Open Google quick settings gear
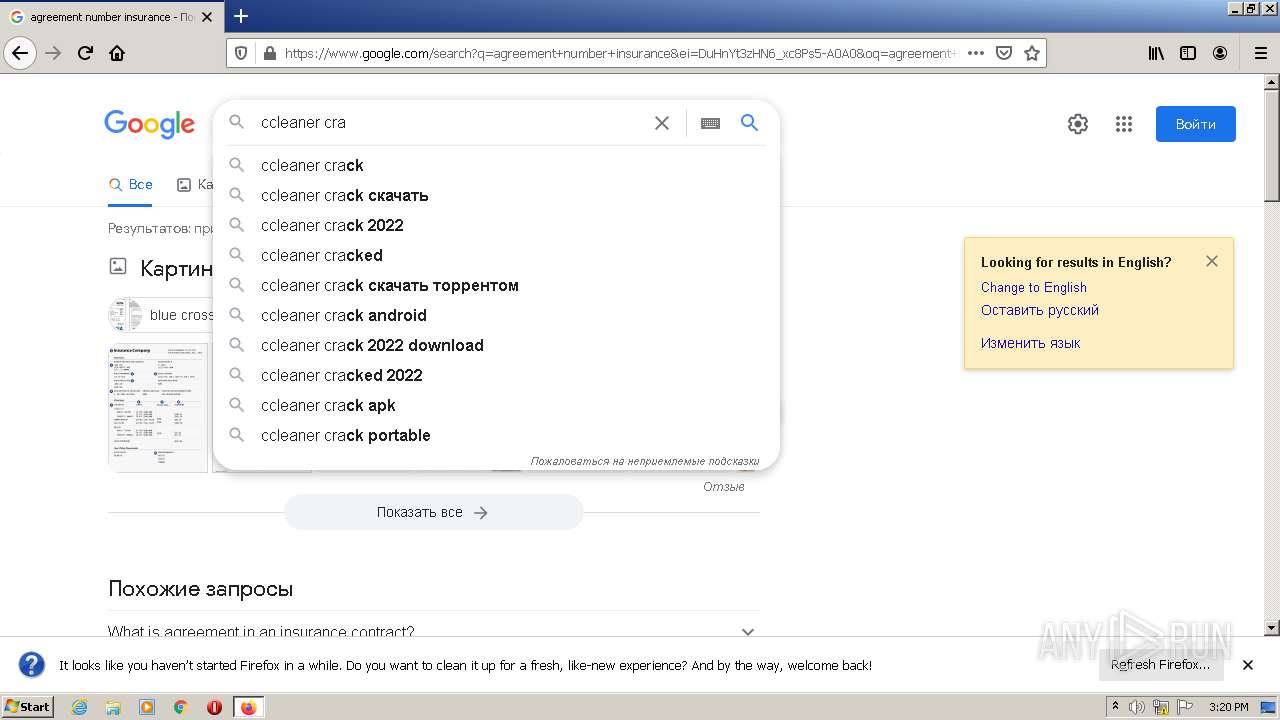 tap(1077, 124)
